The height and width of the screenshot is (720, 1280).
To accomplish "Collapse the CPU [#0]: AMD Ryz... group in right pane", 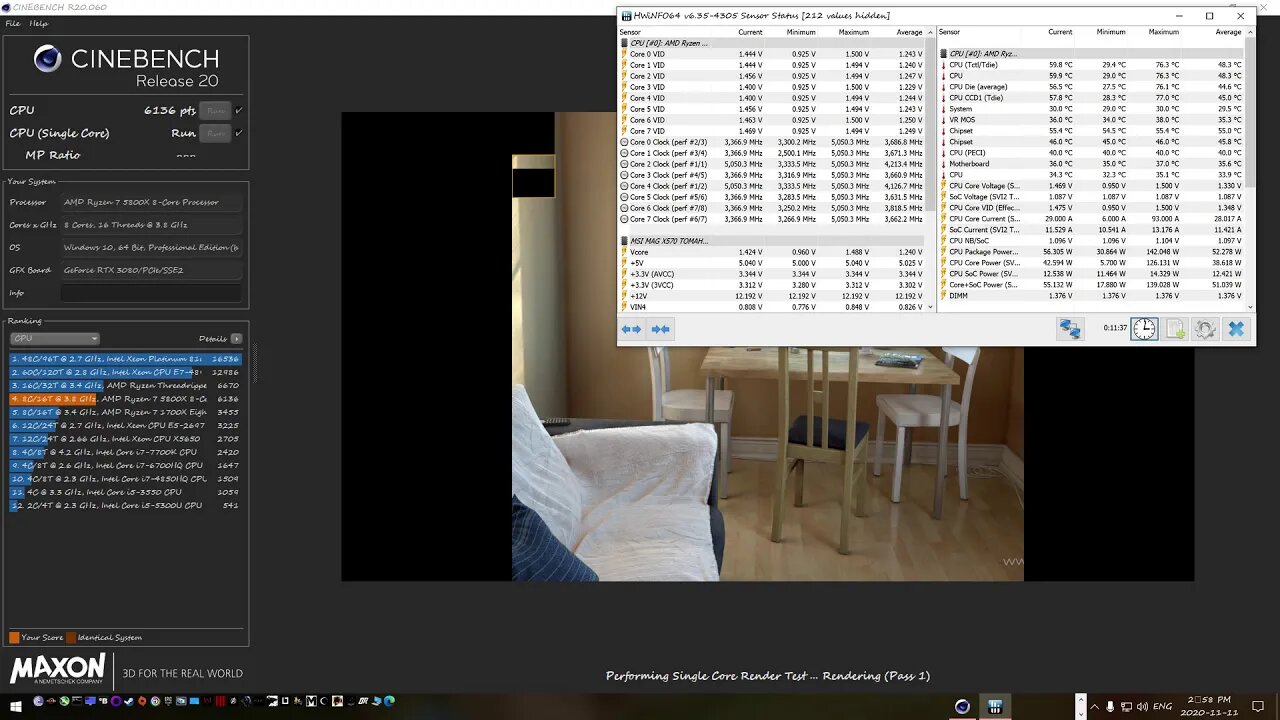I will coord(943,54).
